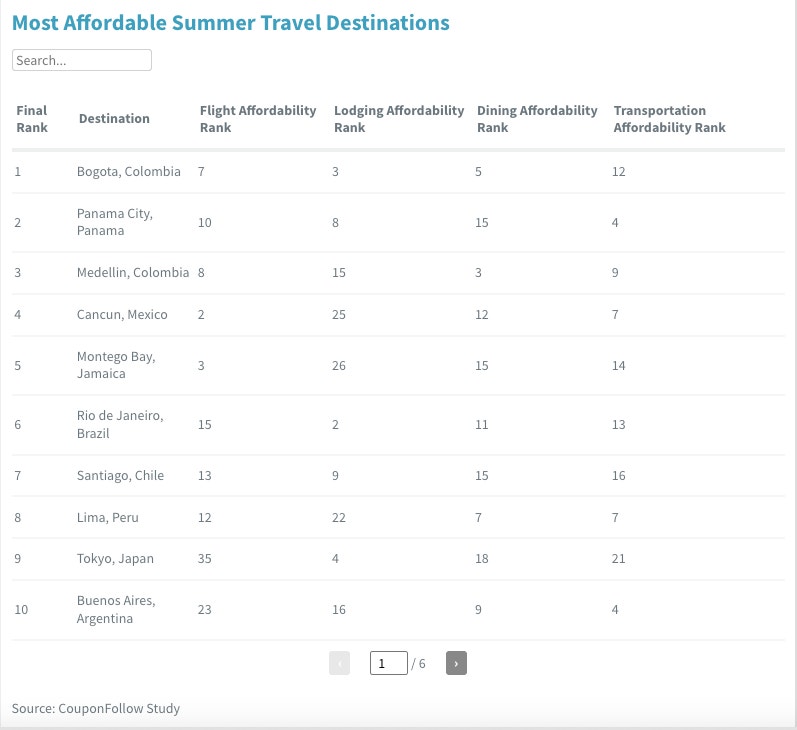Sort by Transportation Affordability Rank header
This screenshot has width=797, height=730.
click(669, 119)
